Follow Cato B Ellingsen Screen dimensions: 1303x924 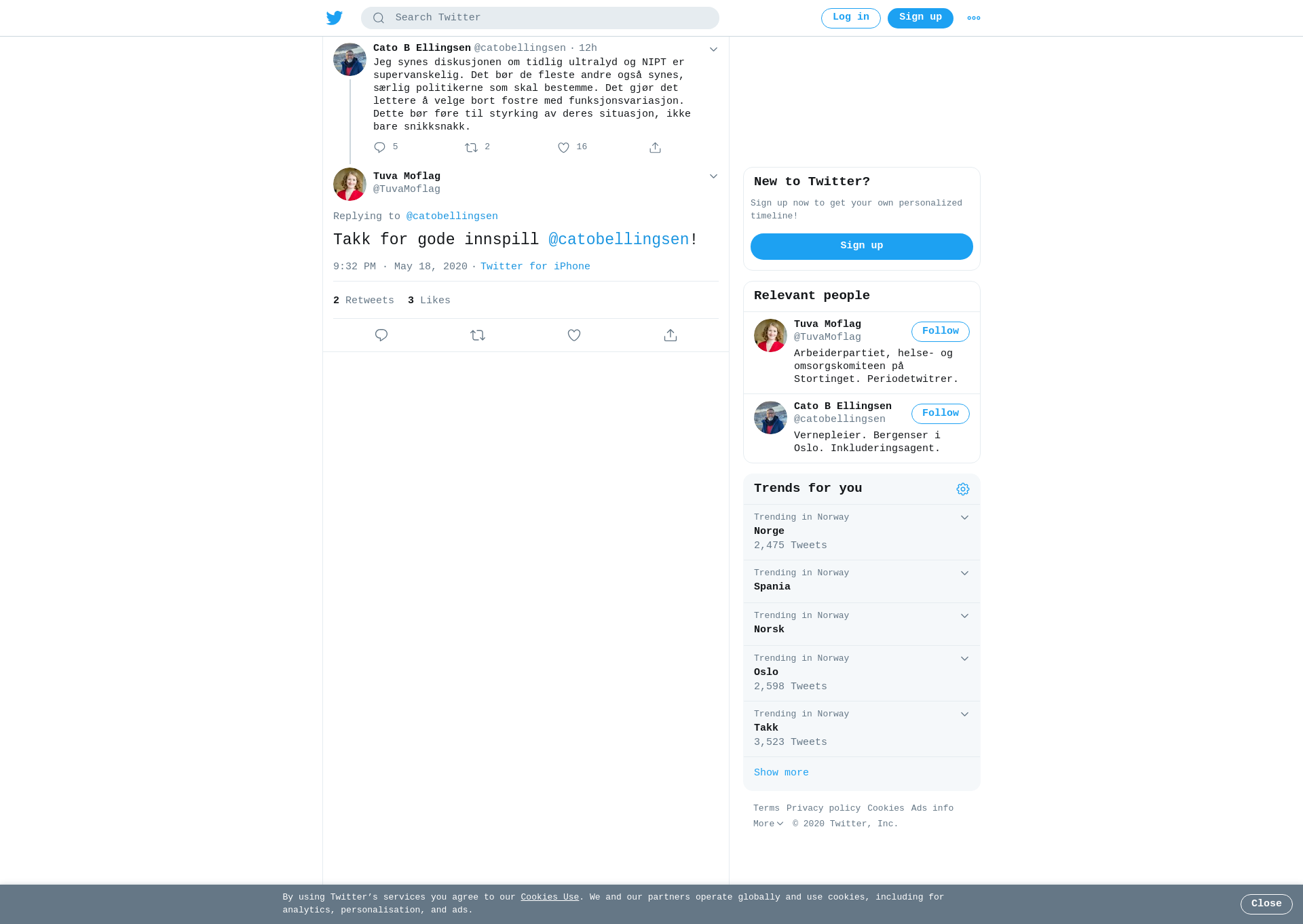coord(941,414)
